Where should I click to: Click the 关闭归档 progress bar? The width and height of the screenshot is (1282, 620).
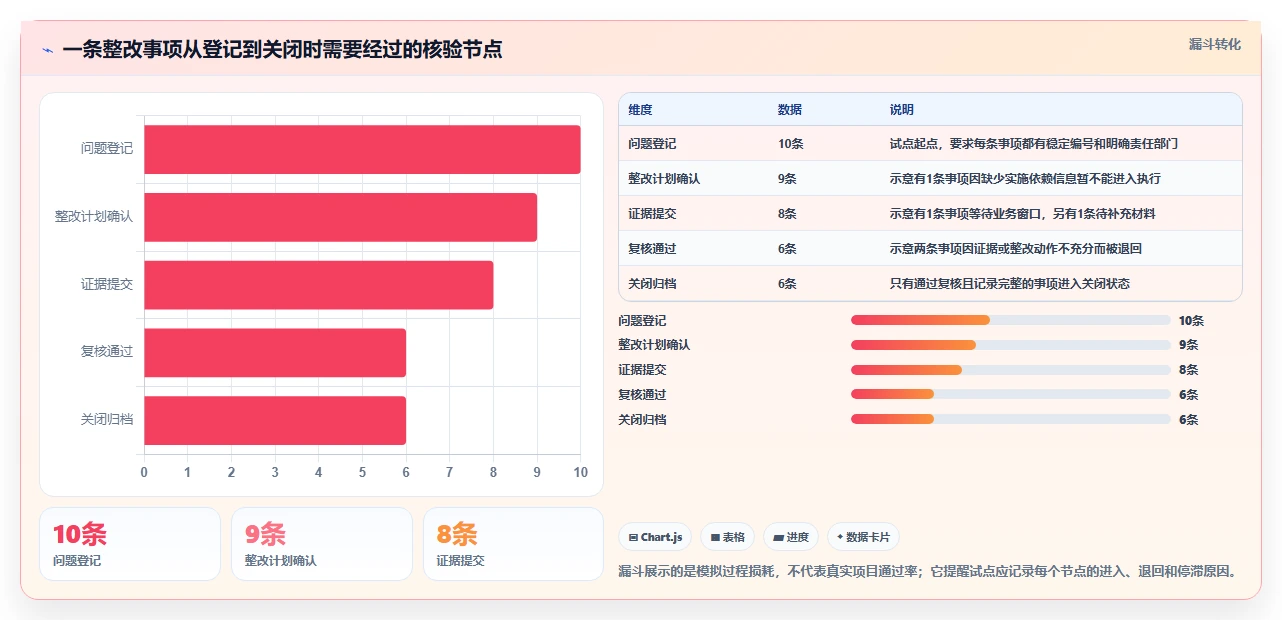(x=1010, y=419)
